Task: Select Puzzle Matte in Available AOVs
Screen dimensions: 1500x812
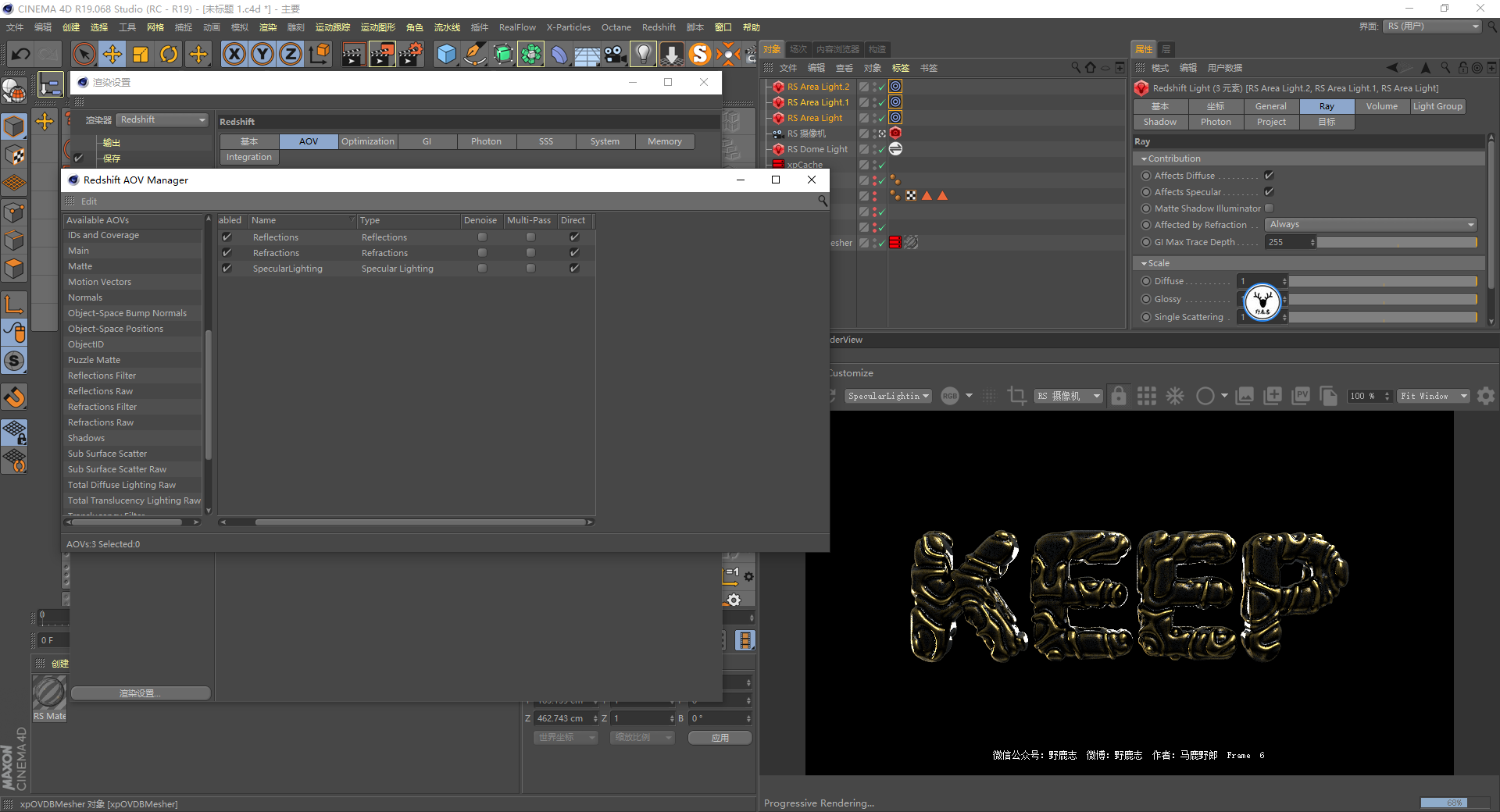Action: click(94, 360)
